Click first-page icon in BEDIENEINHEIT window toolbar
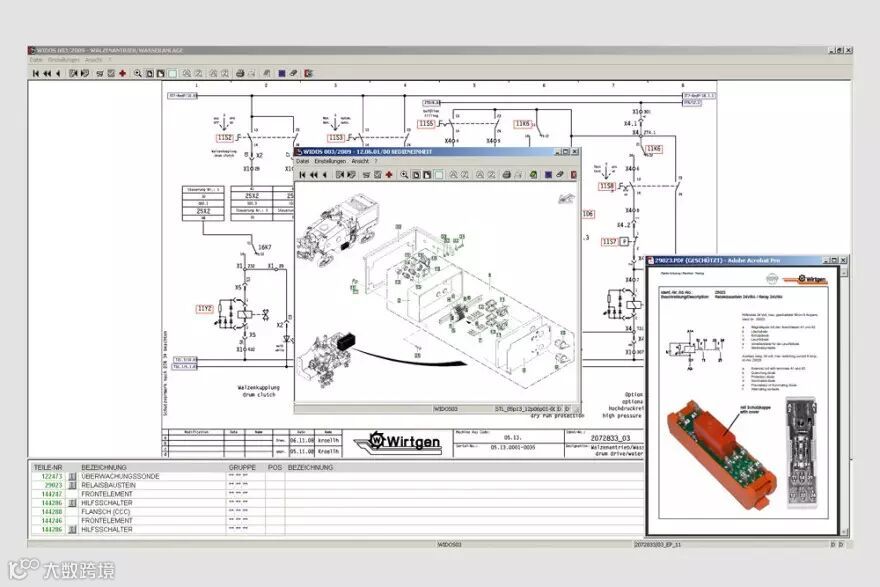880x587 pixels. click(303, 175)
